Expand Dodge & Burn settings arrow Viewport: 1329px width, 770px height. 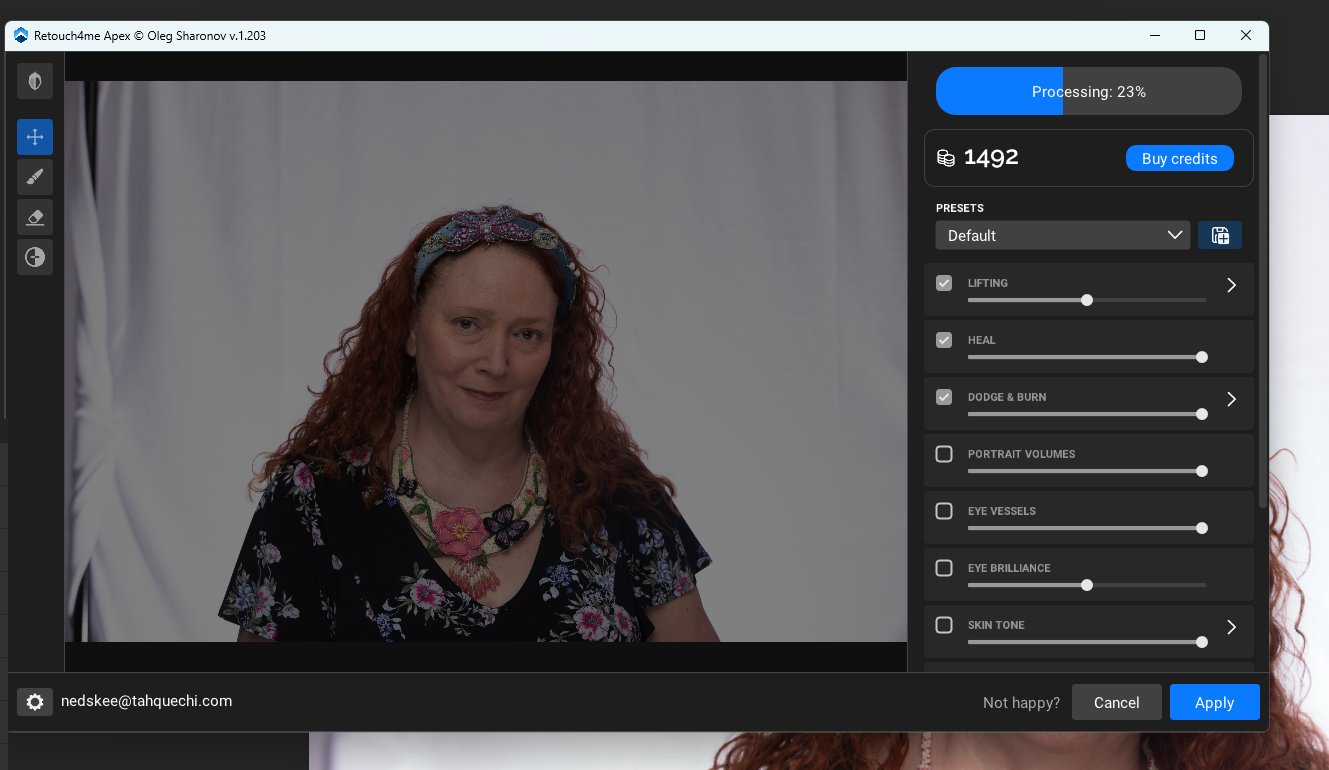(x=1231, y=399)
